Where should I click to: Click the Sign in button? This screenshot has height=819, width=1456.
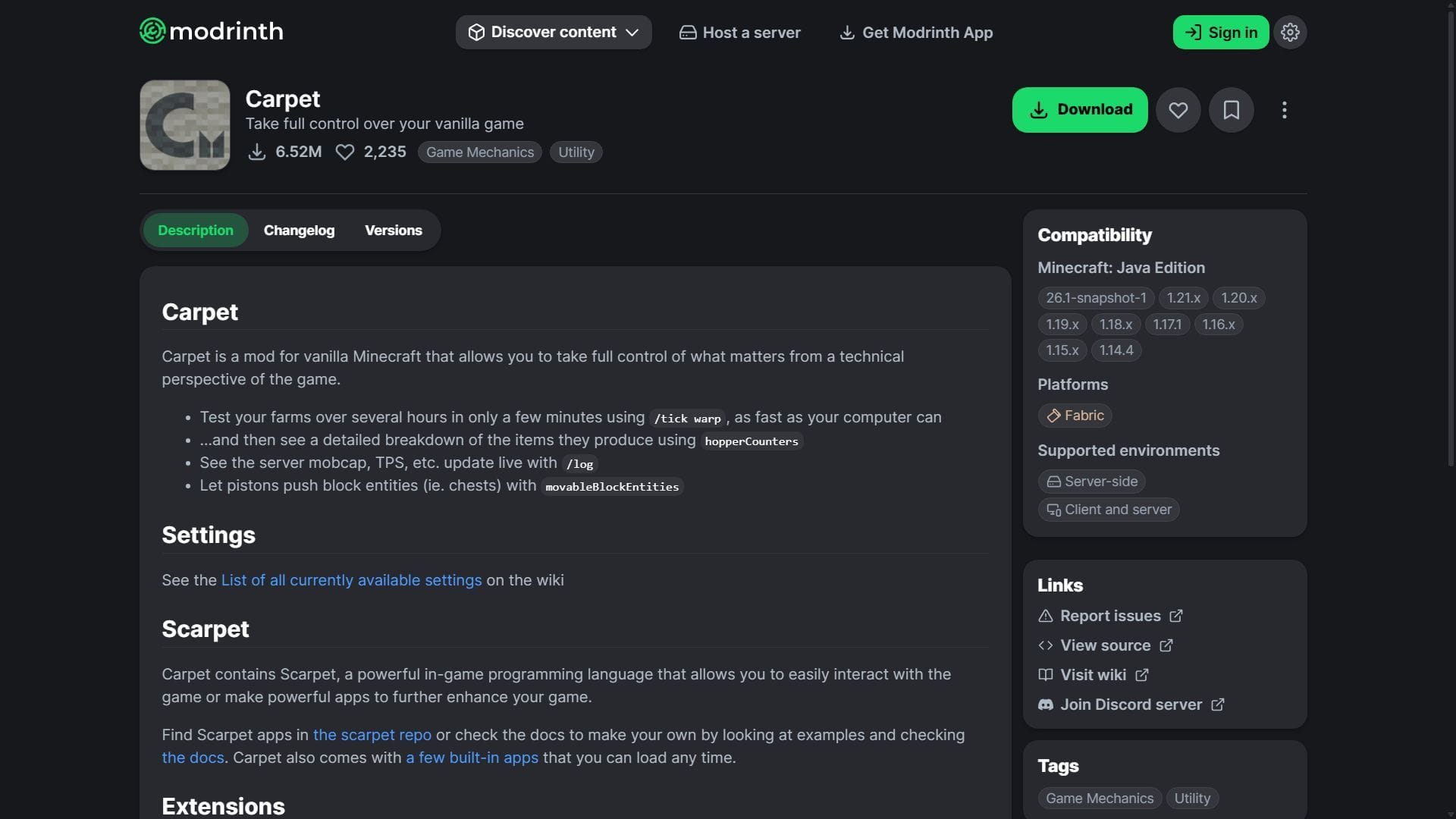point(1220,33)
